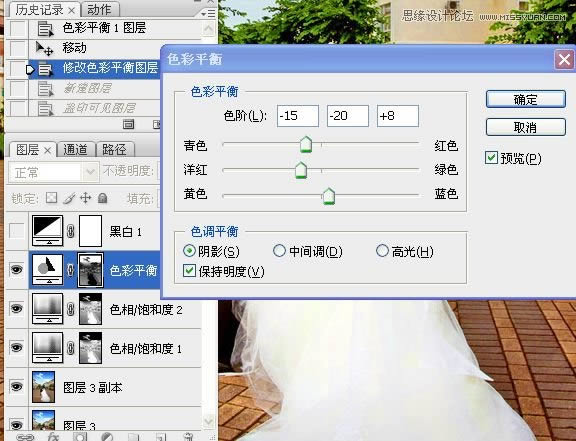Viewport: 576px width, 441px height.
Task: Open the History panel options menu
Action: pos(209,14)
